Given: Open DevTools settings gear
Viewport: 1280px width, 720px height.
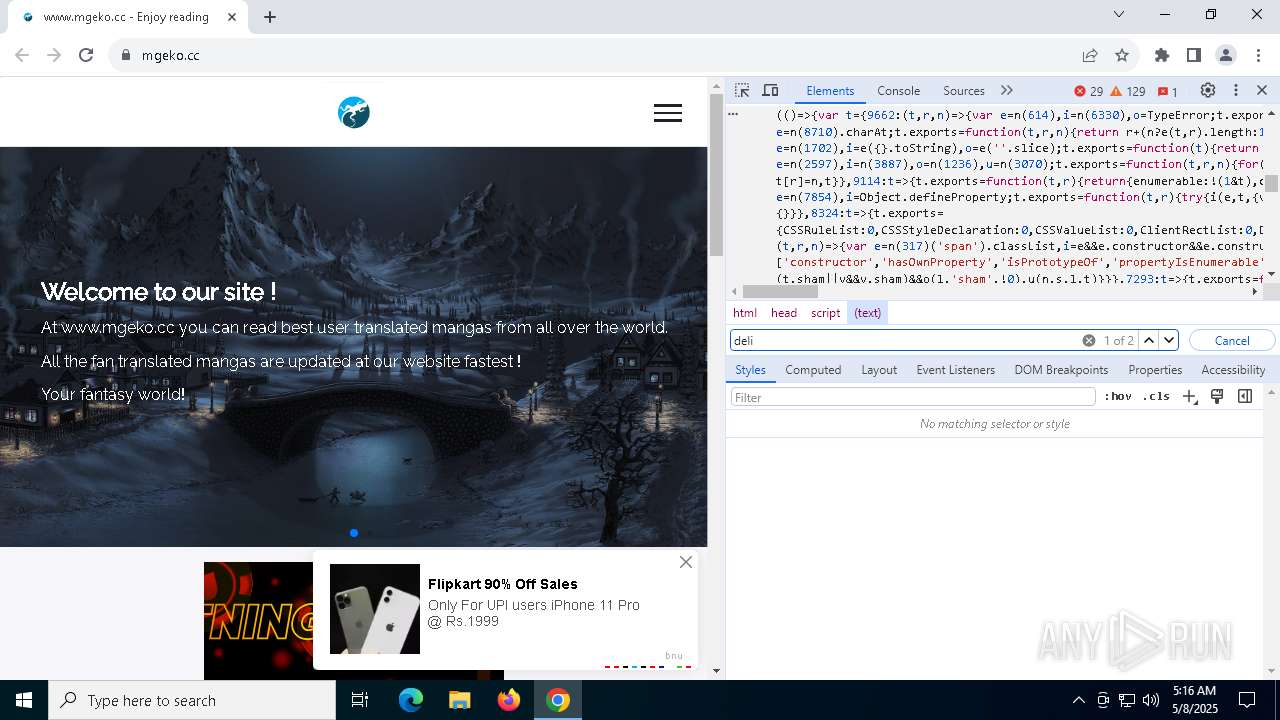Looking at the screenshot, I should click(x=1208, y=90).
